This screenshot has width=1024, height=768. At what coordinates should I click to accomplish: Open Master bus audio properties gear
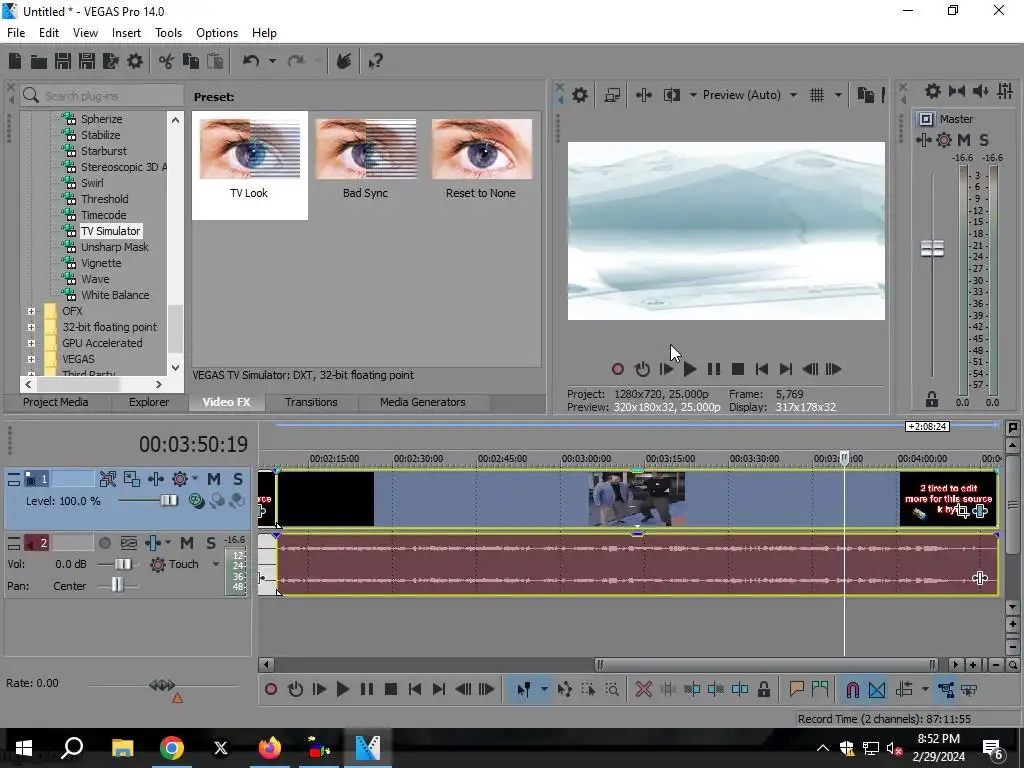point(933,91)
